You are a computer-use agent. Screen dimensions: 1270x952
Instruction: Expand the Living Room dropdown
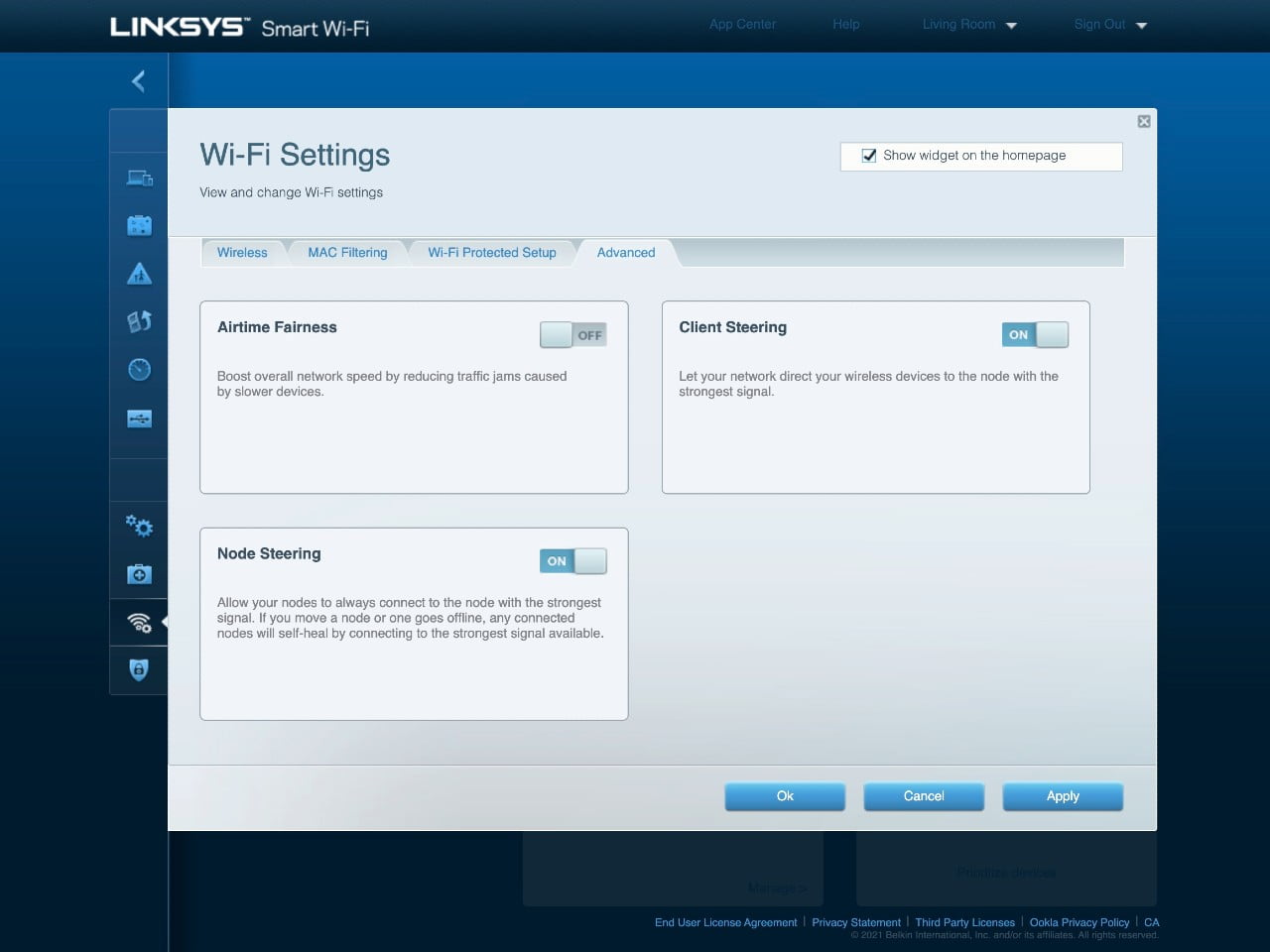968,25
